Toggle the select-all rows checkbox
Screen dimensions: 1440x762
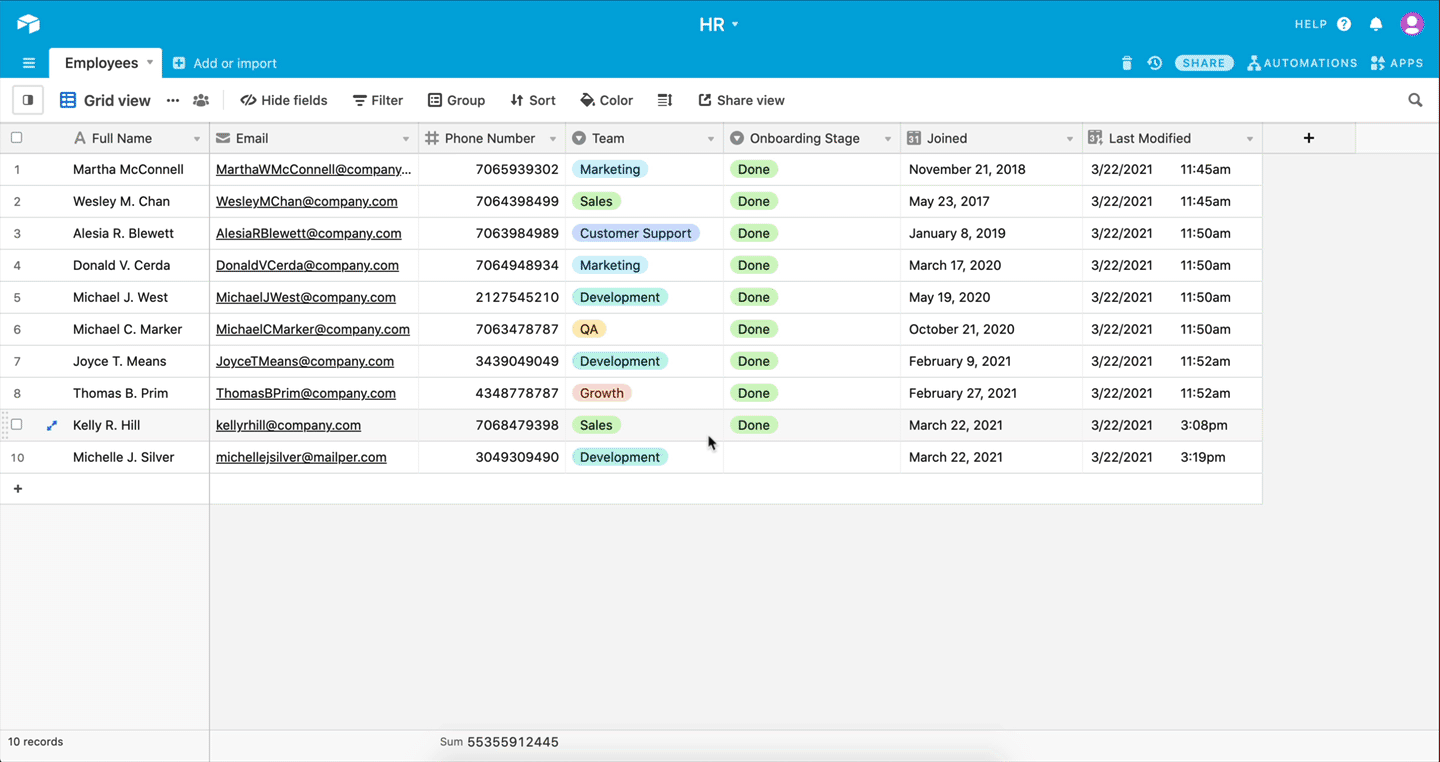(x=16, y=138)
